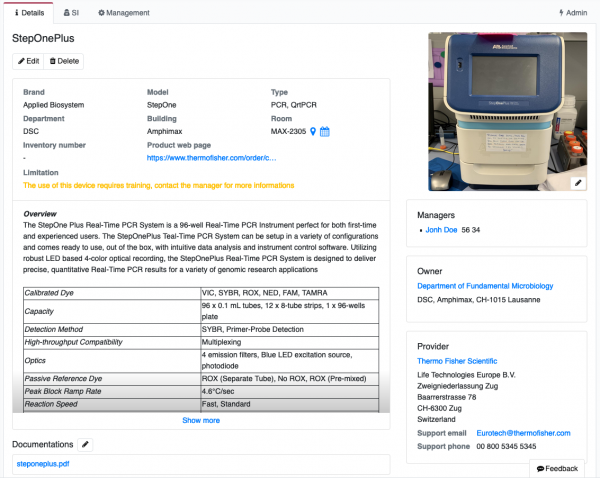This screenshot has height=478, width=600.
Task: Edit documentations with the pencil icon
Action: click(85, 444)
